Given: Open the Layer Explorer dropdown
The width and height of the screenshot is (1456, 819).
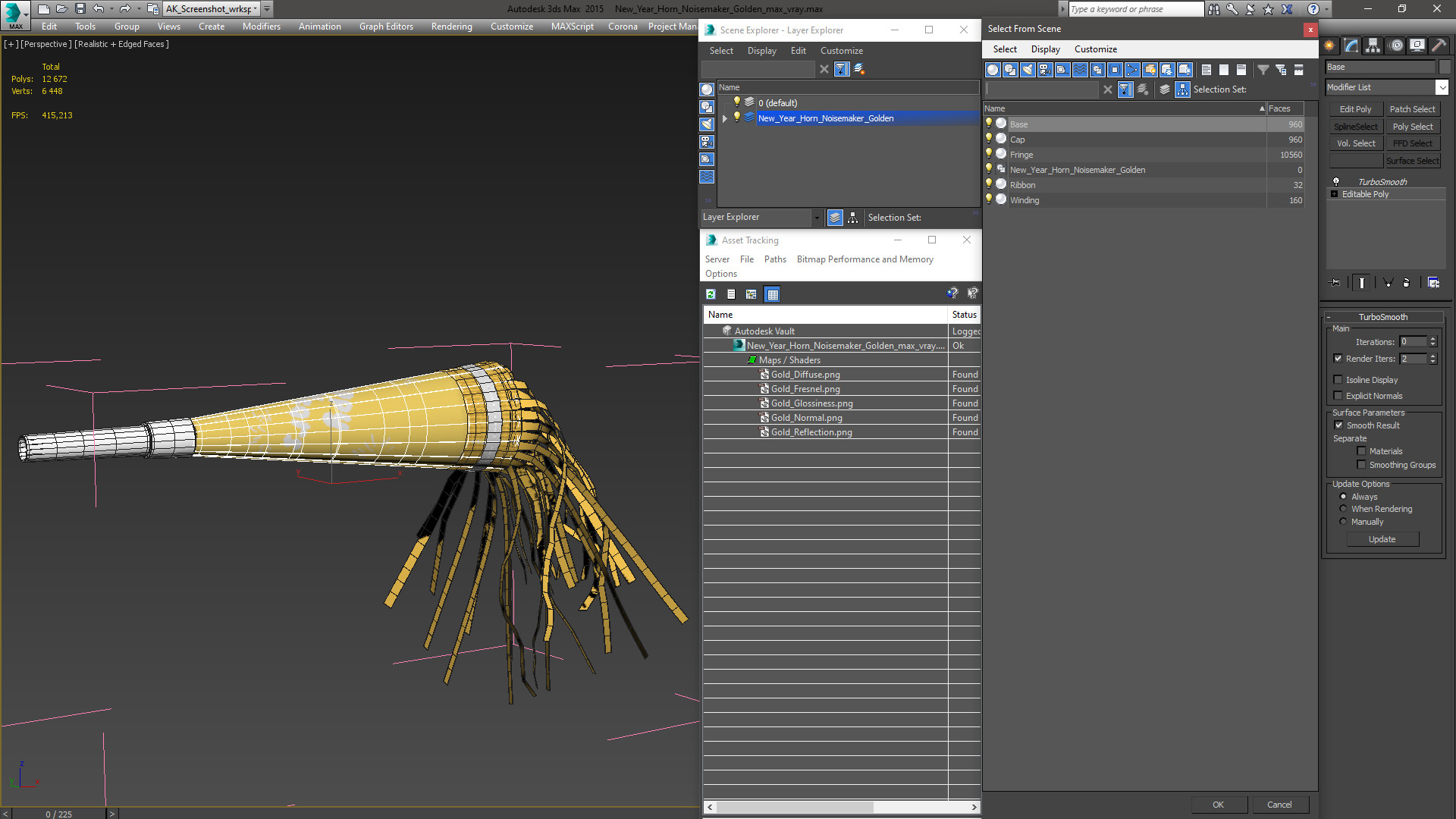Looking at the screenshot, I should 817,218.
